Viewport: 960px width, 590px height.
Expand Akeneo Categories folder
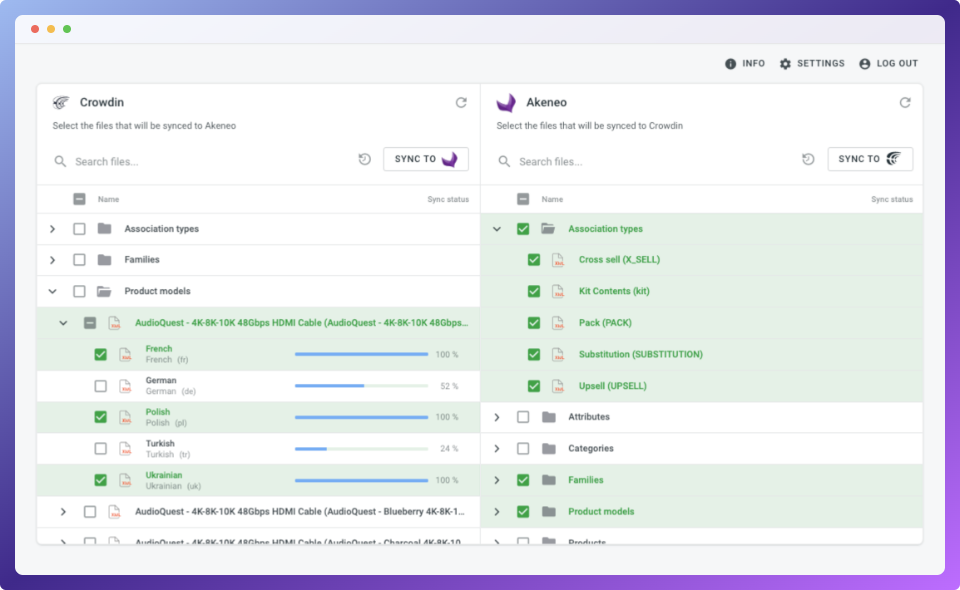click(x=497, y=449)
